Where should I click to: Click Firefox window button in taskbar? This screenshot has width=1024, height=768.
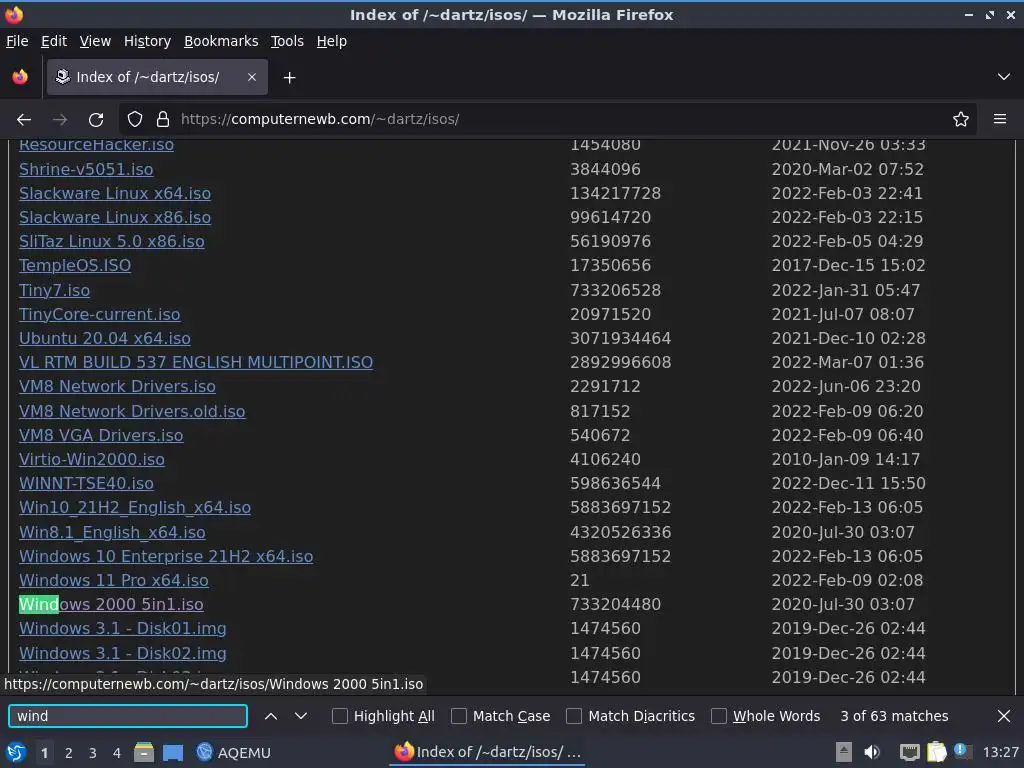(x=488, y=752)
